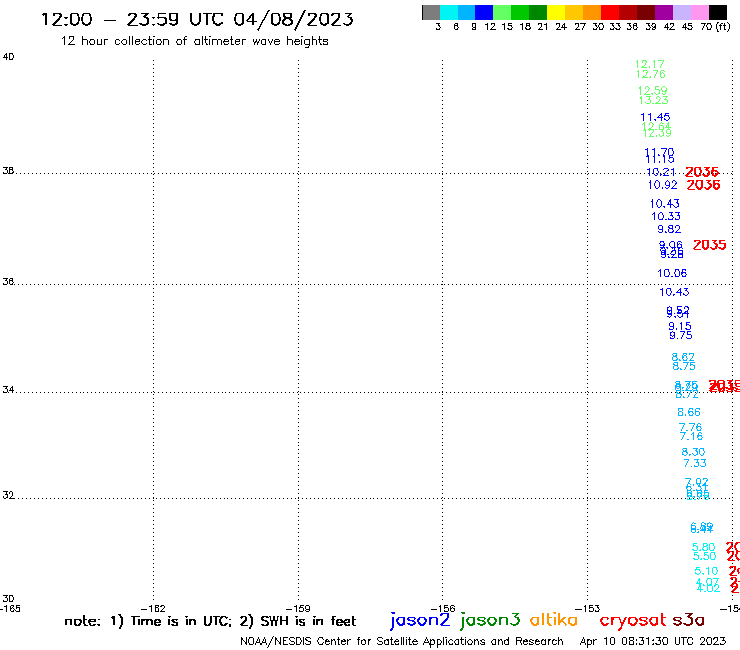Pick the pink swatch near 70 ft
740x650 pixels.
tap(700, 12)
